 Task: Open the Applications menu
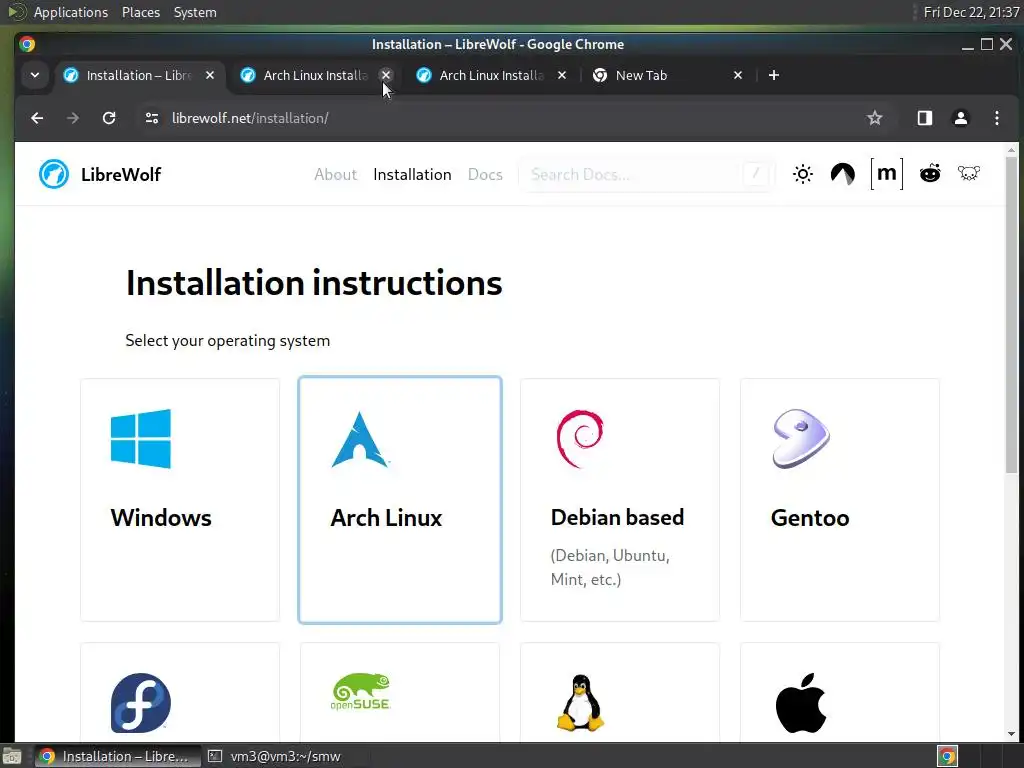tap(71, 12)
